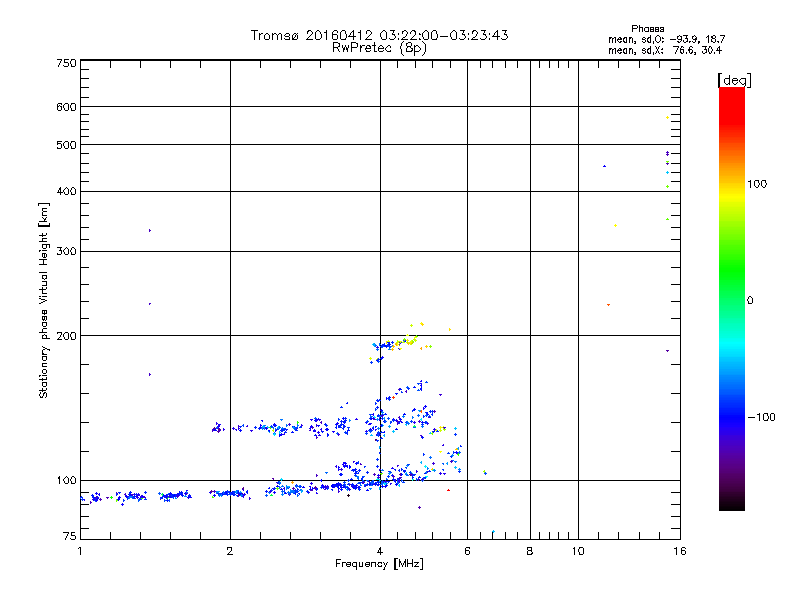Click y-axis tick label '750'
800x600 pixels.
click(67, 63)
